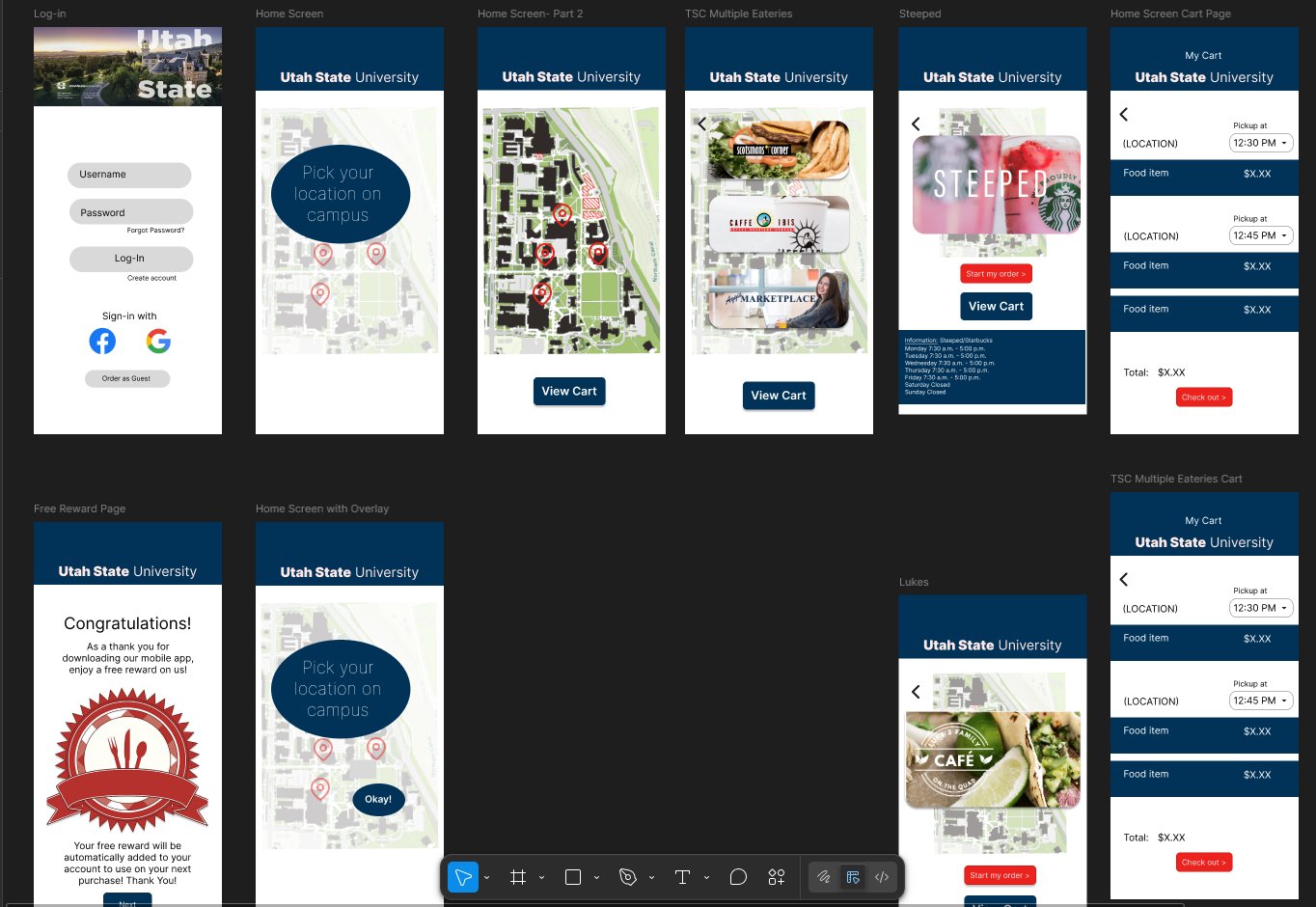Open 12:30 PM pickup dropdown in Home Screen Cart Page
Screen dimensions: 1316x907
pyautogui.click(x=1261, y=143)
